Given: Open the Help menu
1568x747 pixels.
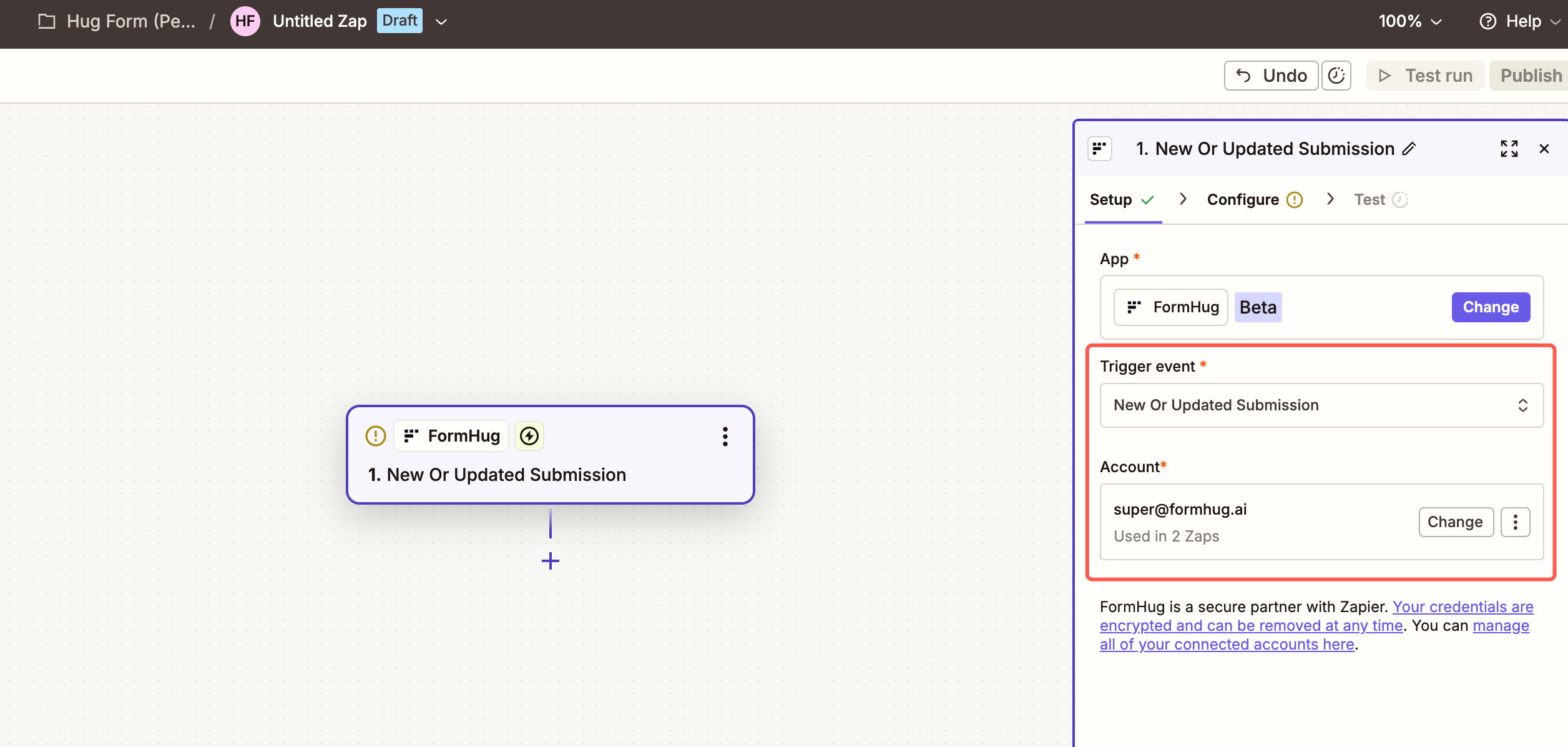Looking at the screenshot, I should (1519, 21).
